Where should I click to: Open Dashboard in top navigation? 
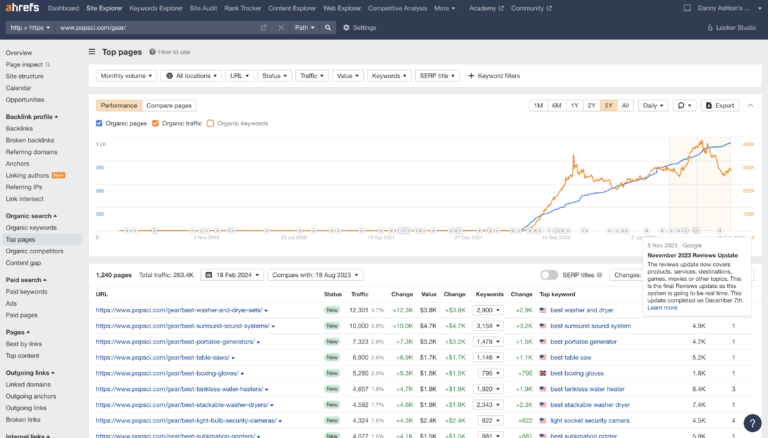[x=63, y=8]
